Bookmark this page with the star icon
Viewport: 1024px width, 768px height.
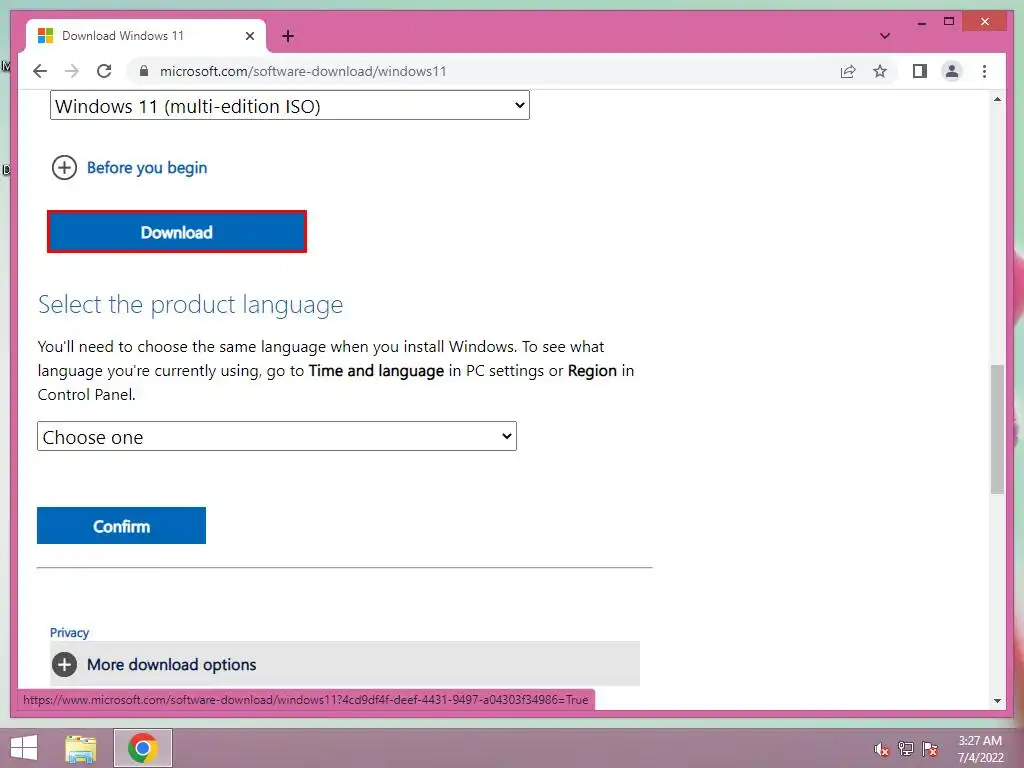(x=880, y=71)
